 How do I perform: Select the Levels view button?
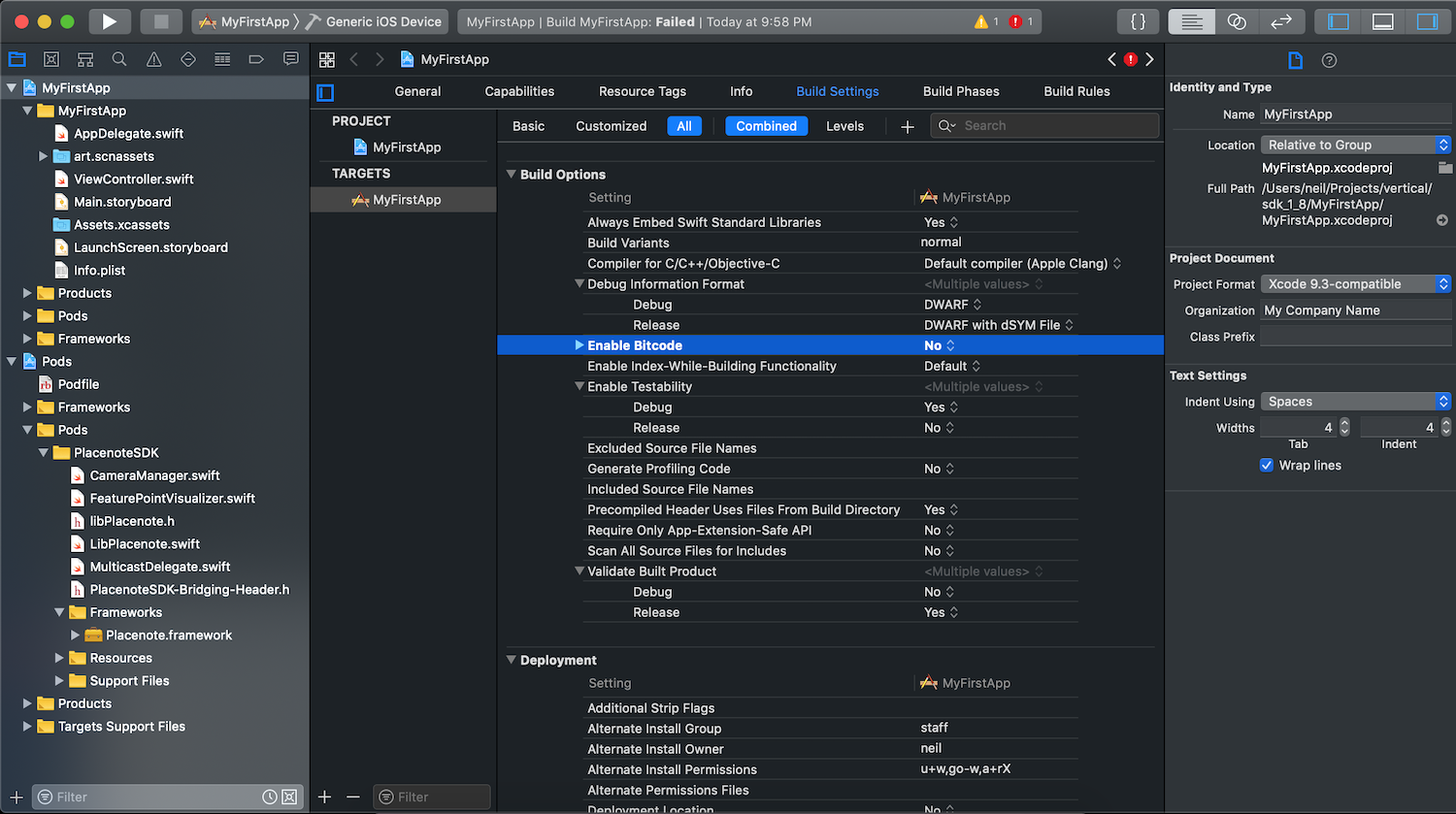pos(844,126)
